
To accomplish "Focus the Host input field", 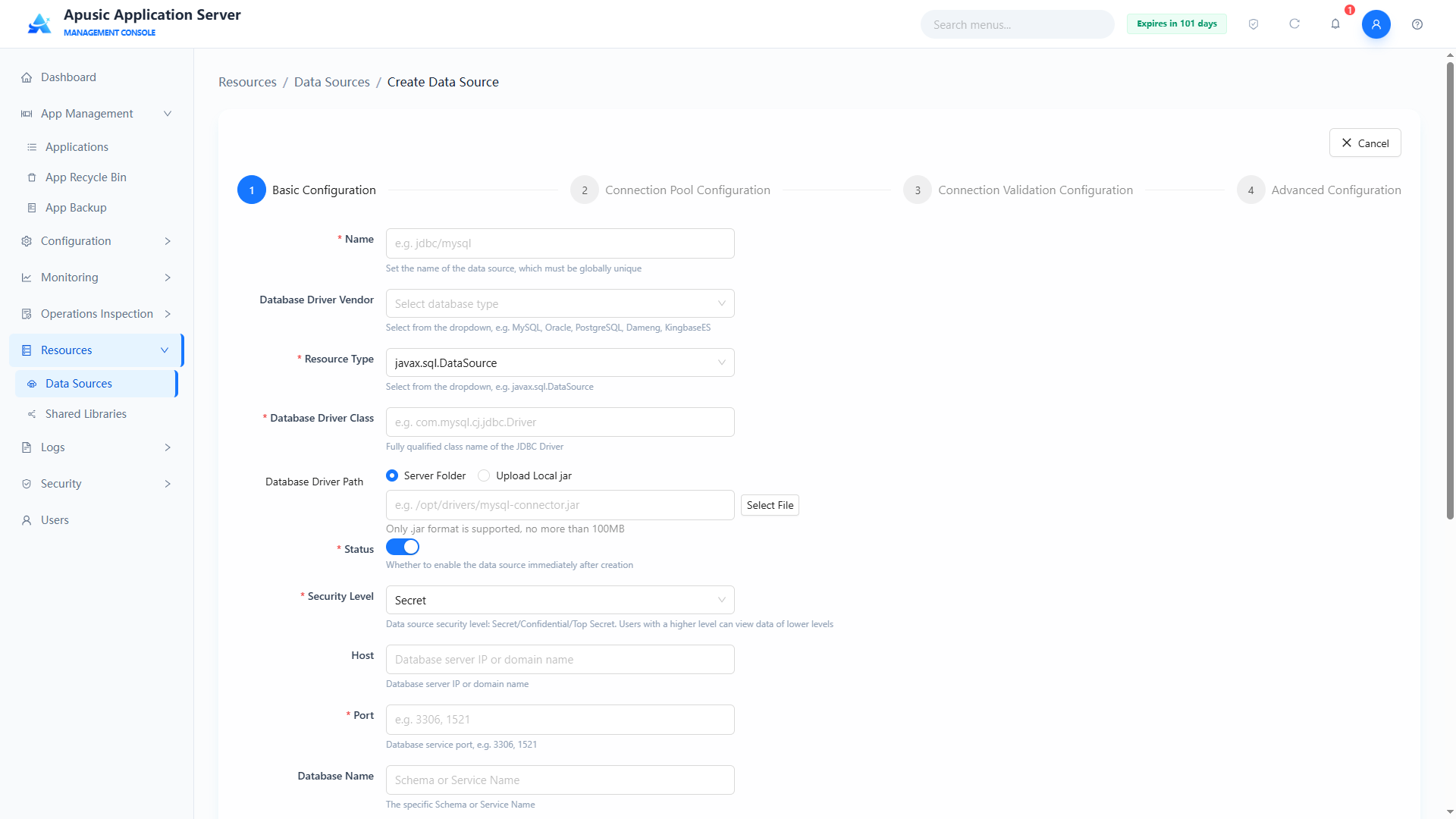I will tap(560, 660).
